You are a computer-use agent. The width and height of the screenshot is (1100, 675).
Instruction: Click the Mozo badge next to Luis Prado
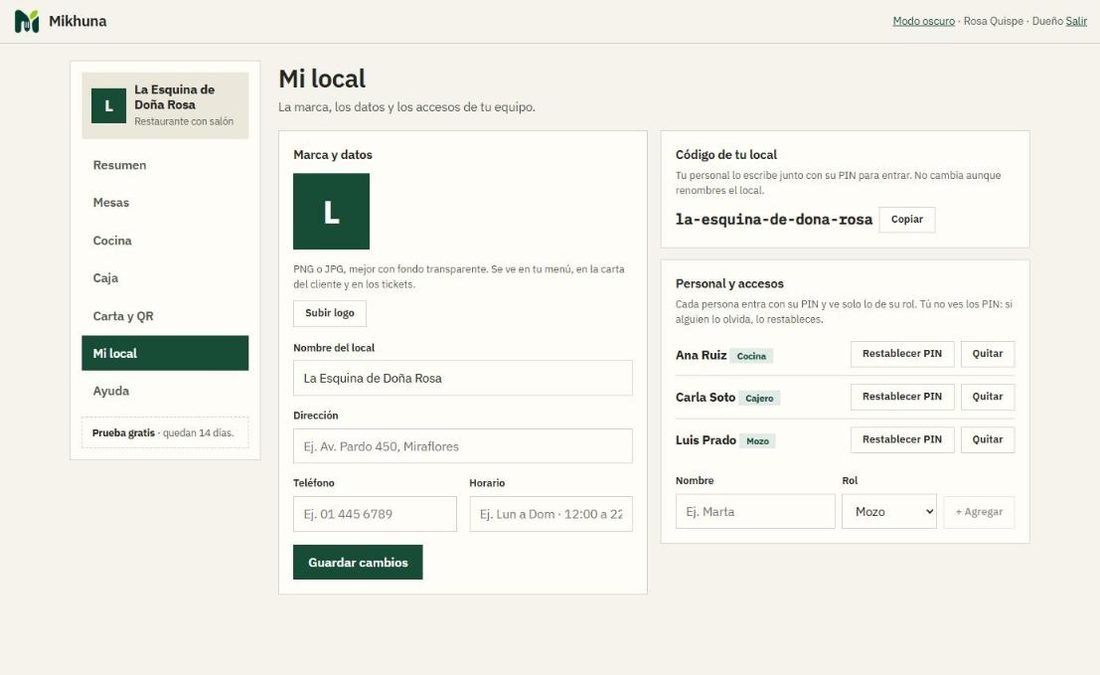(757, 441)
